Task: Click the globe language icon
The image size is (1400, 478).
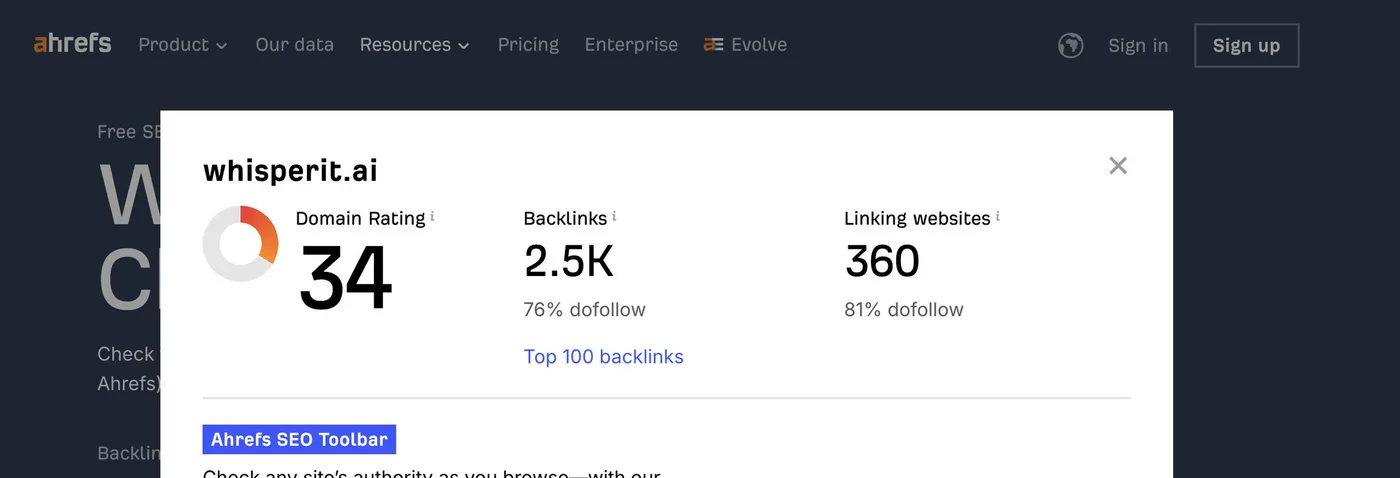Action: (1071, 45)
